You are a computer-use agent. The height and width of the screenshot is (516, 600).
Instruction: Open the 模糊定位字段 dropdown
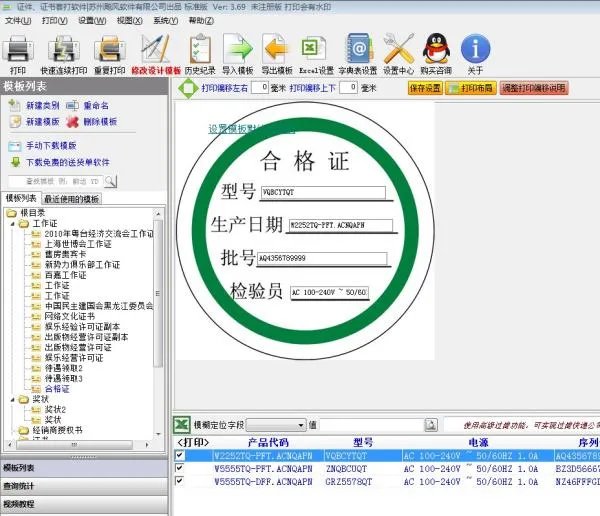276,425
